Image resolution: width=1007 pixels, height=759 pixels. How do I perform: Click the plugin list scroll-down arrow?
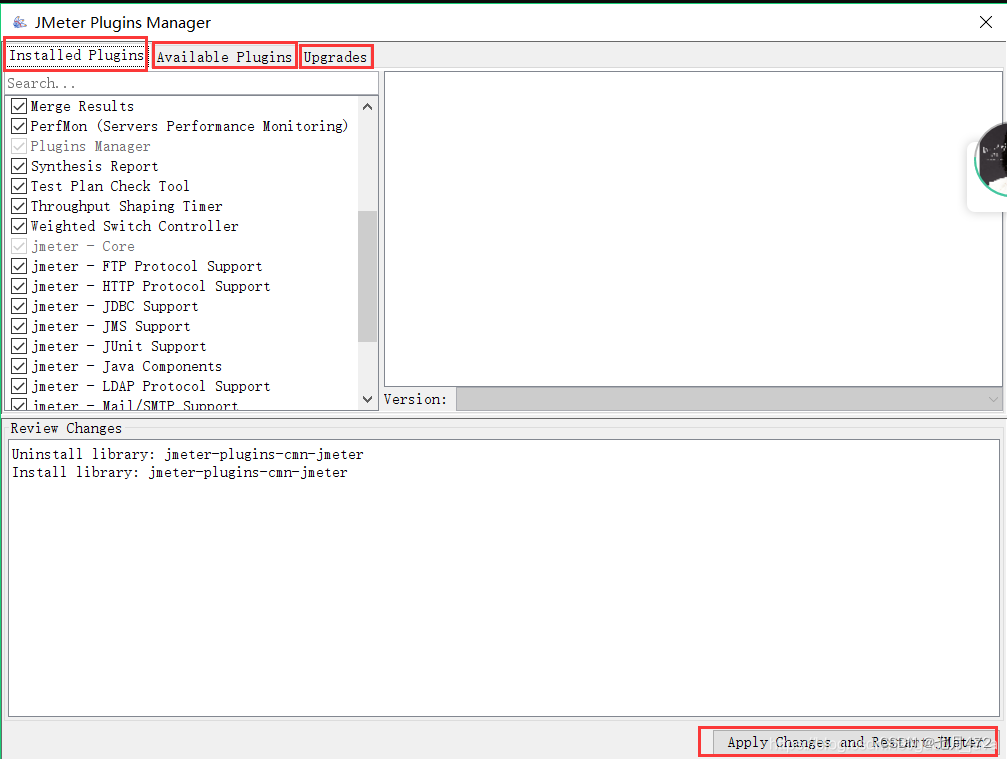[x=367, y=399]
